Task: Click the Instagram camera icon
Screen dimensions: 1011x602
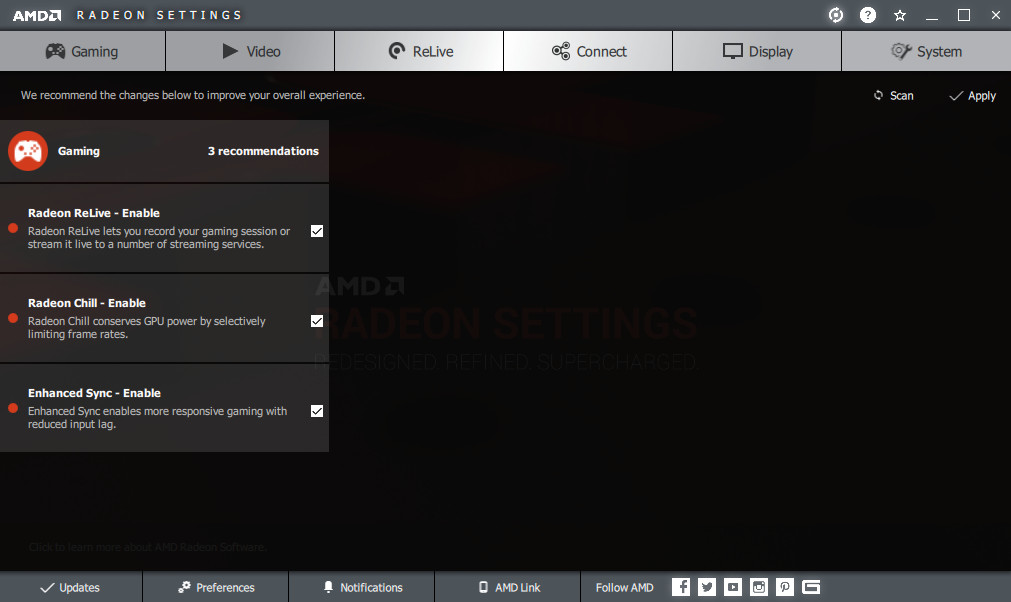Action: (x=759, y=587)
